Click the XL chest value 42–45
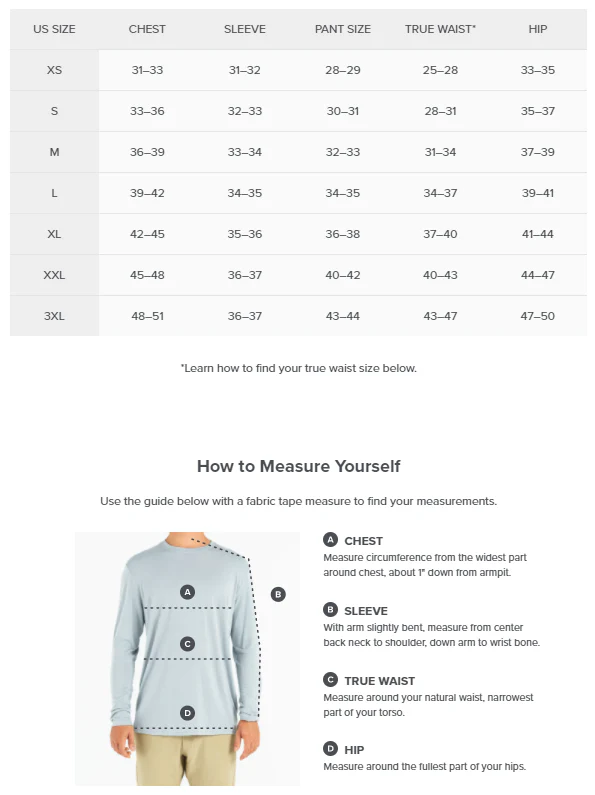The width and height of the screenshot is (595, 795). [x=147, y=234]
